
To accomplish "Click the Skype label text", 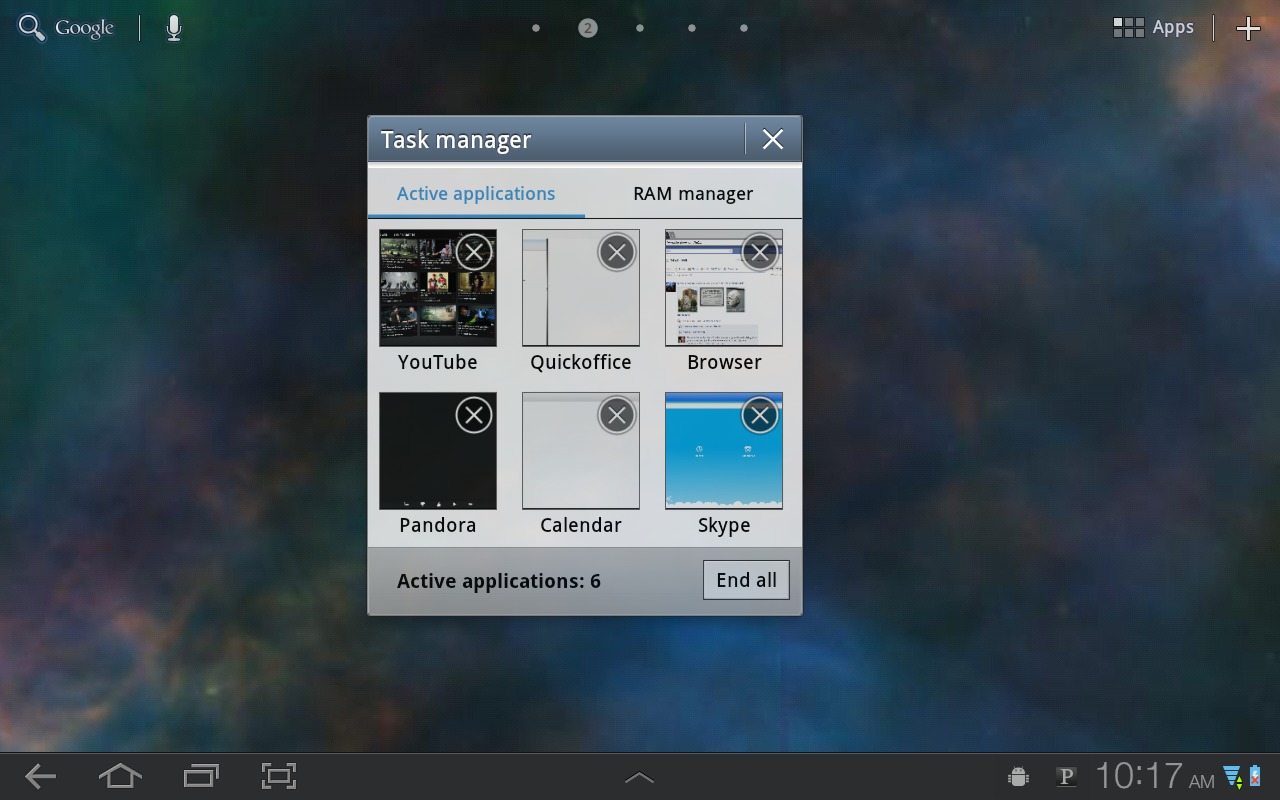I will click(x=724, y=526).
